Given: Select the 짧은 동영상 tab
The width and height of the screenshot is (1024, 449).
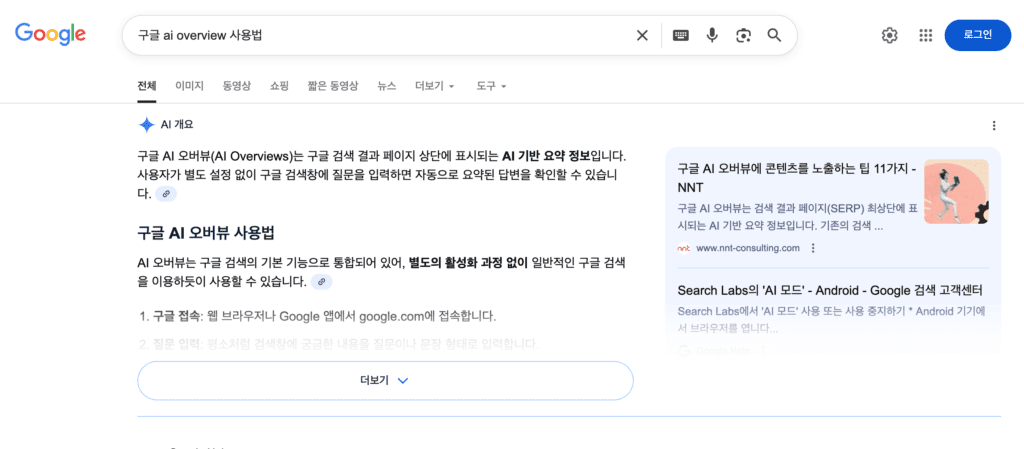Looking at the screenshot, I should click(x=333, y=86).
